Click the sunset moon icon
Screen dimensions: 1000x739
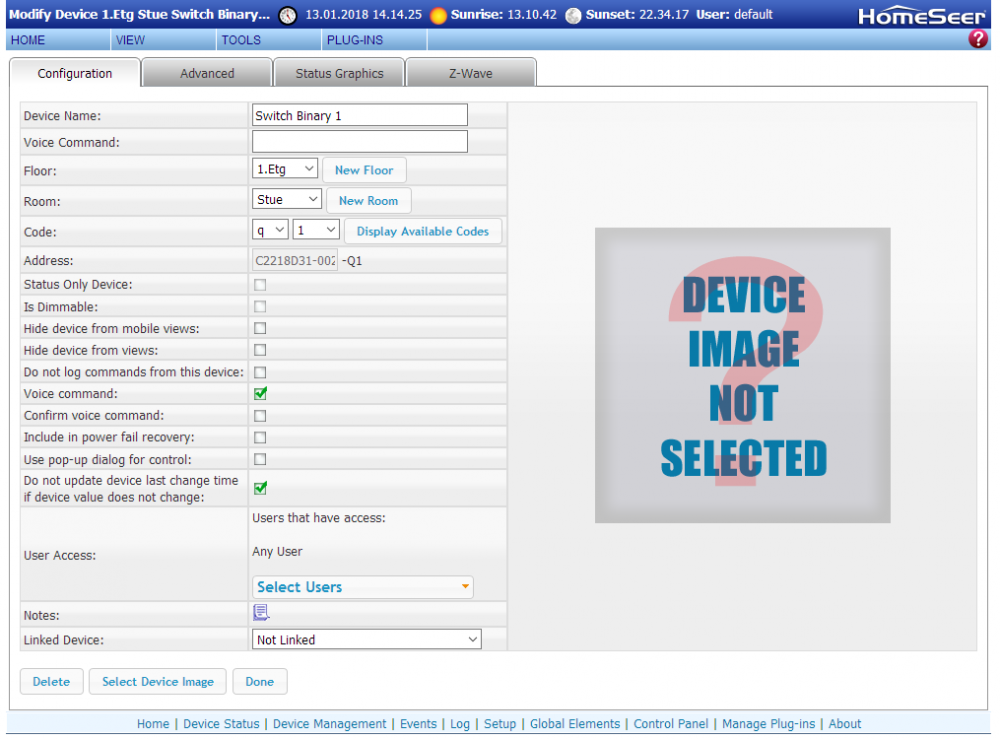573,15
